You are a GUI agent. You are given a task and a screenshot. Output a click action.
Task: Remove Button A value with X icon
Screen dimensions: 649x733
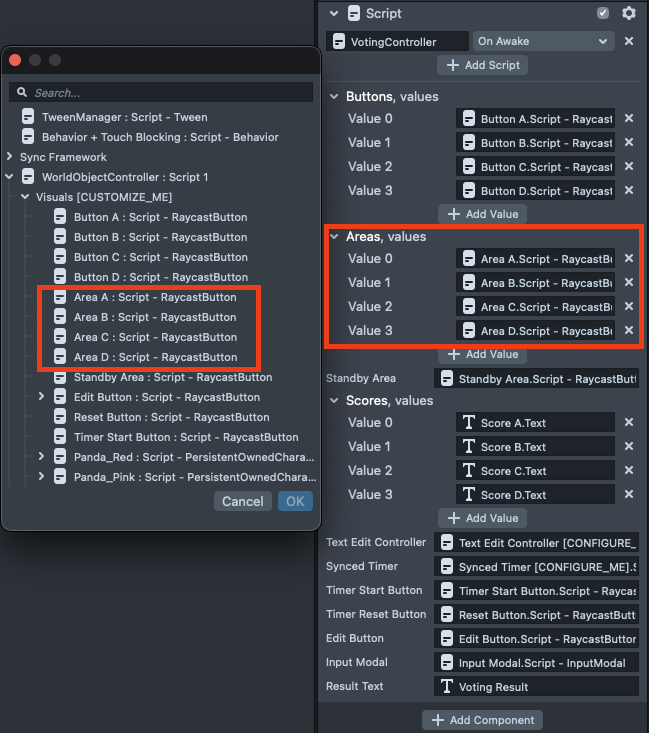[629, 118]
